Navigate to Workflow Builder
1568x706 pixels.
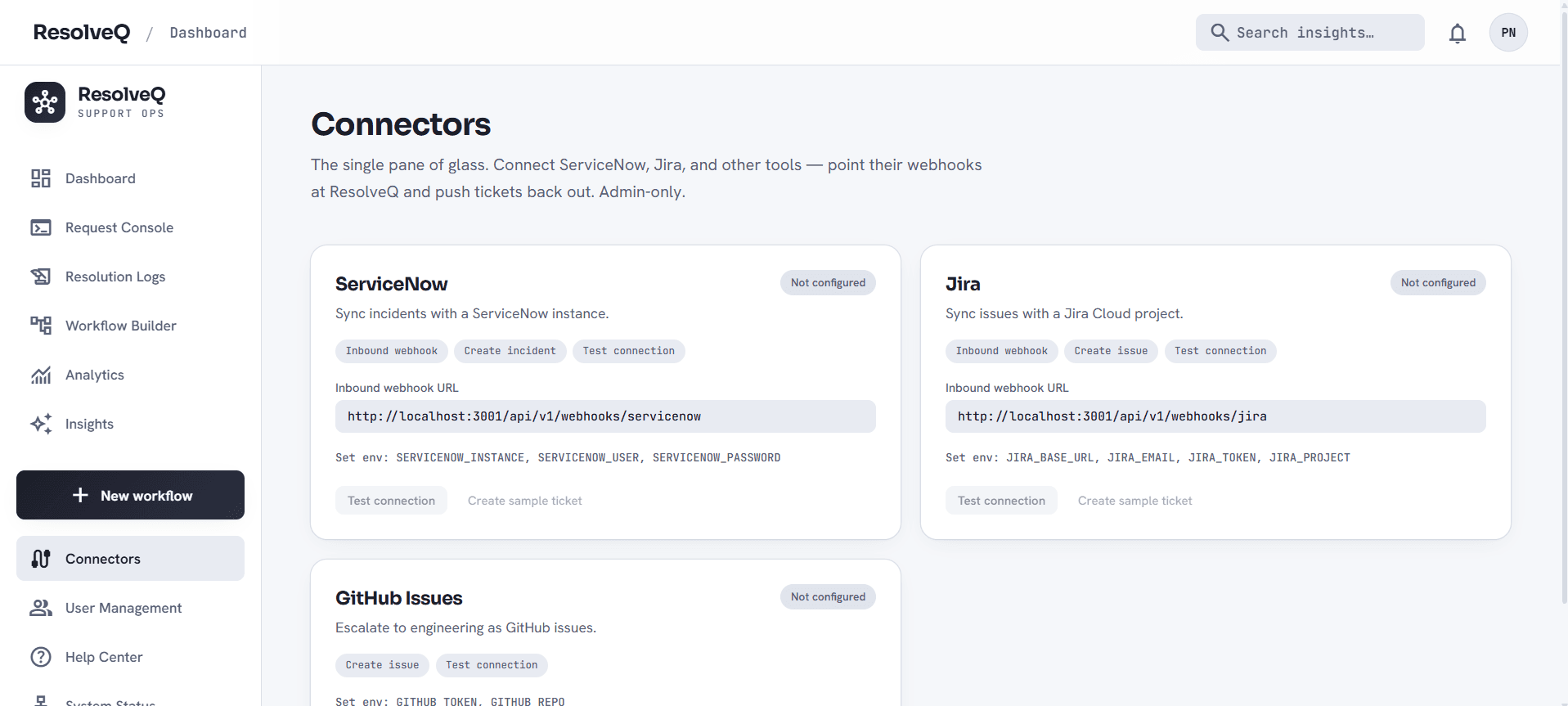tap(130, 326)
